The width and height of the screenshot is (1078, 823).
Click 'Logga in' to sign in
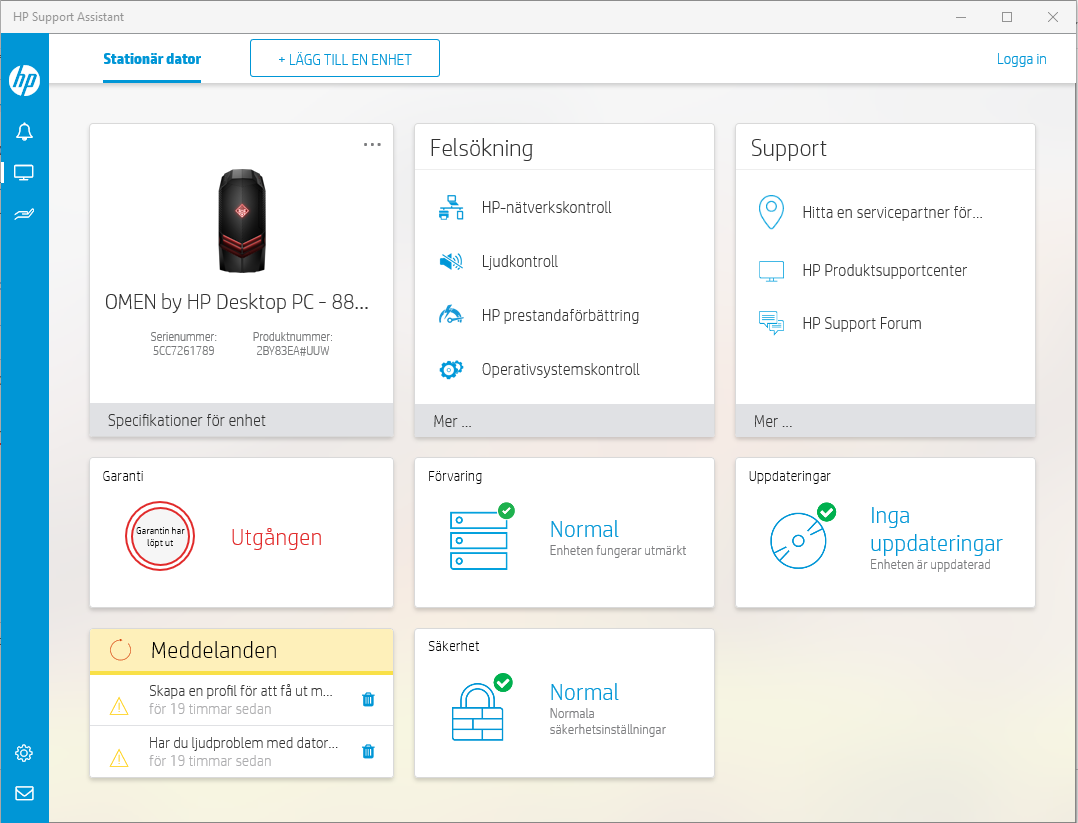(1021, 59)
